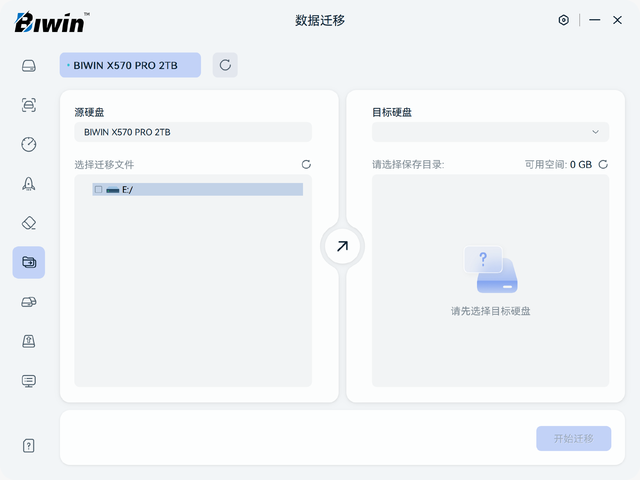Select the data migration sidebar icon
Screen dimensions: 640x480
(x=29, y=262)
